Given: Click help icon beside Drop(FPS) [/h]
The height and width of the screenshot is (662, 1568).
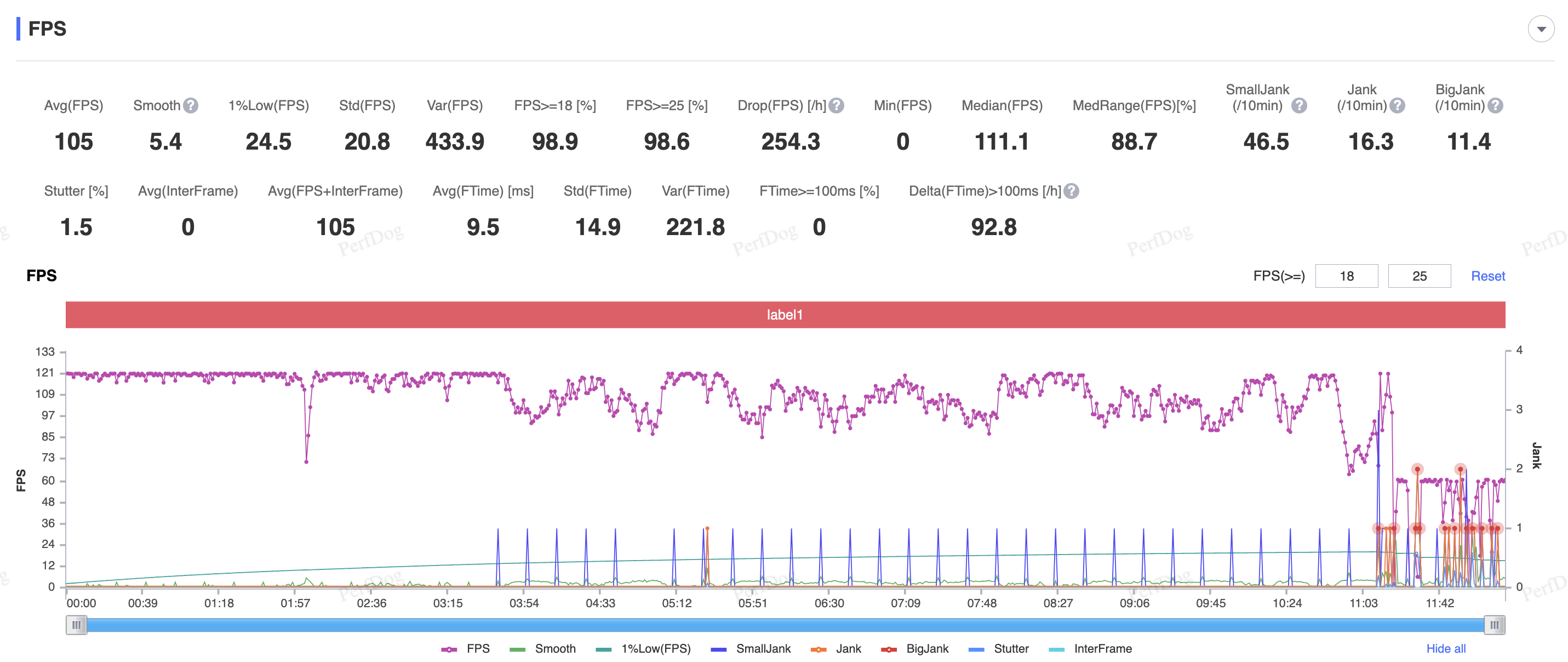Looking at the screenshot, I should 837,106.
